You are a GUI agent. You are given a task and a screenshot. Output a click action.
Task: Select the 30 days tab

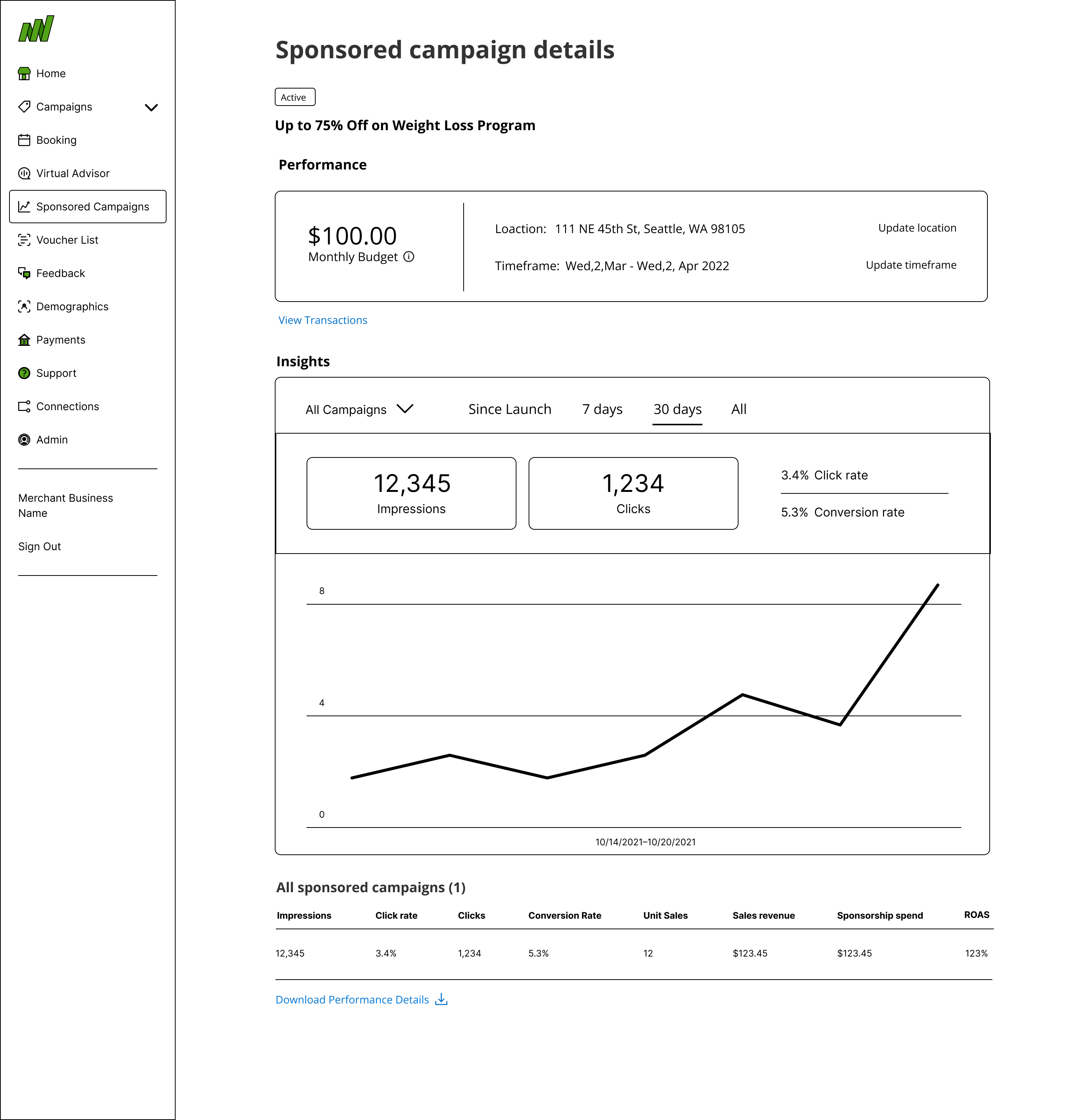pos(677,409)
